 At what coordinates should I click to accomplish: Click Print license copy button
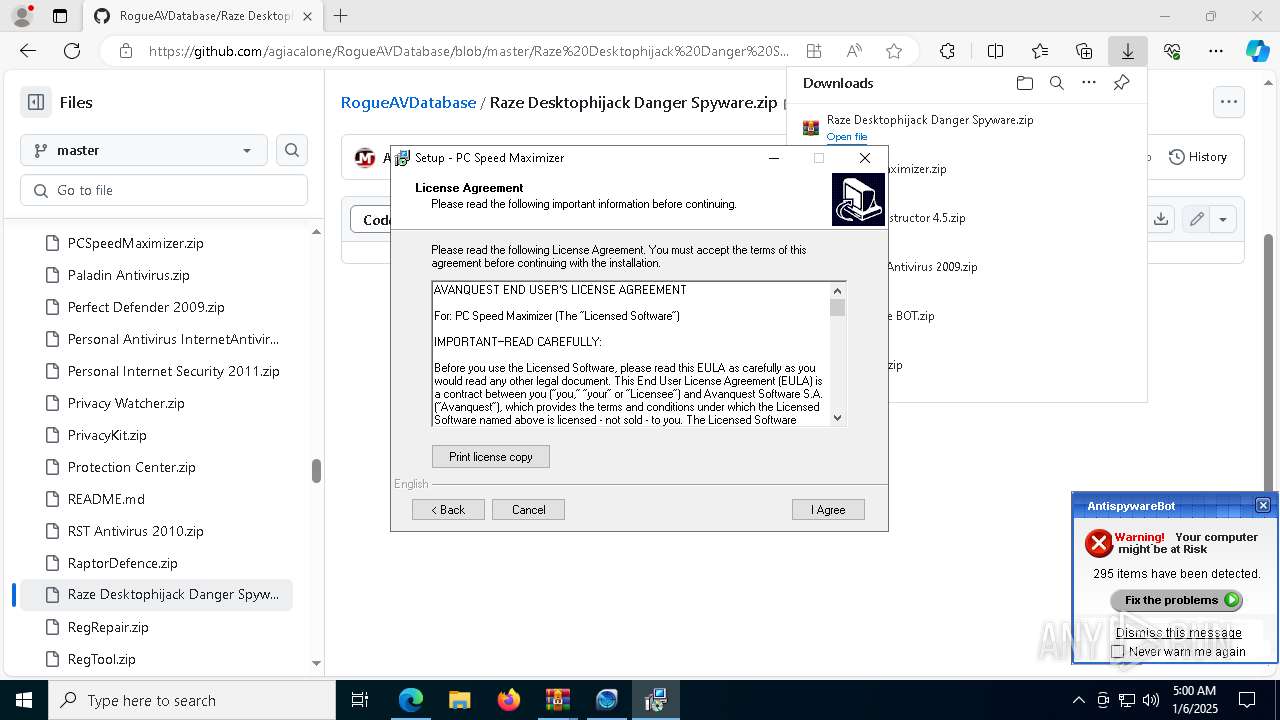(x=491, y=457)
